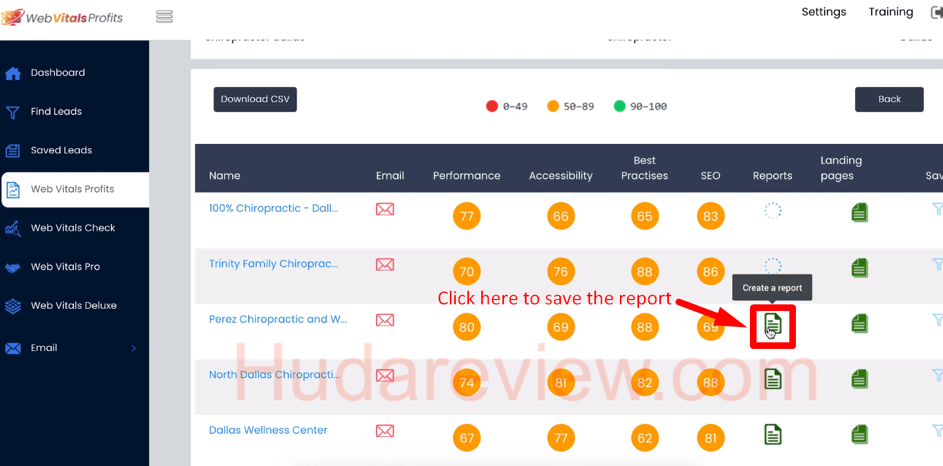Screen dimensions: 943x466
Task: Click the Landing pages column header
Action: click(841, 168)
